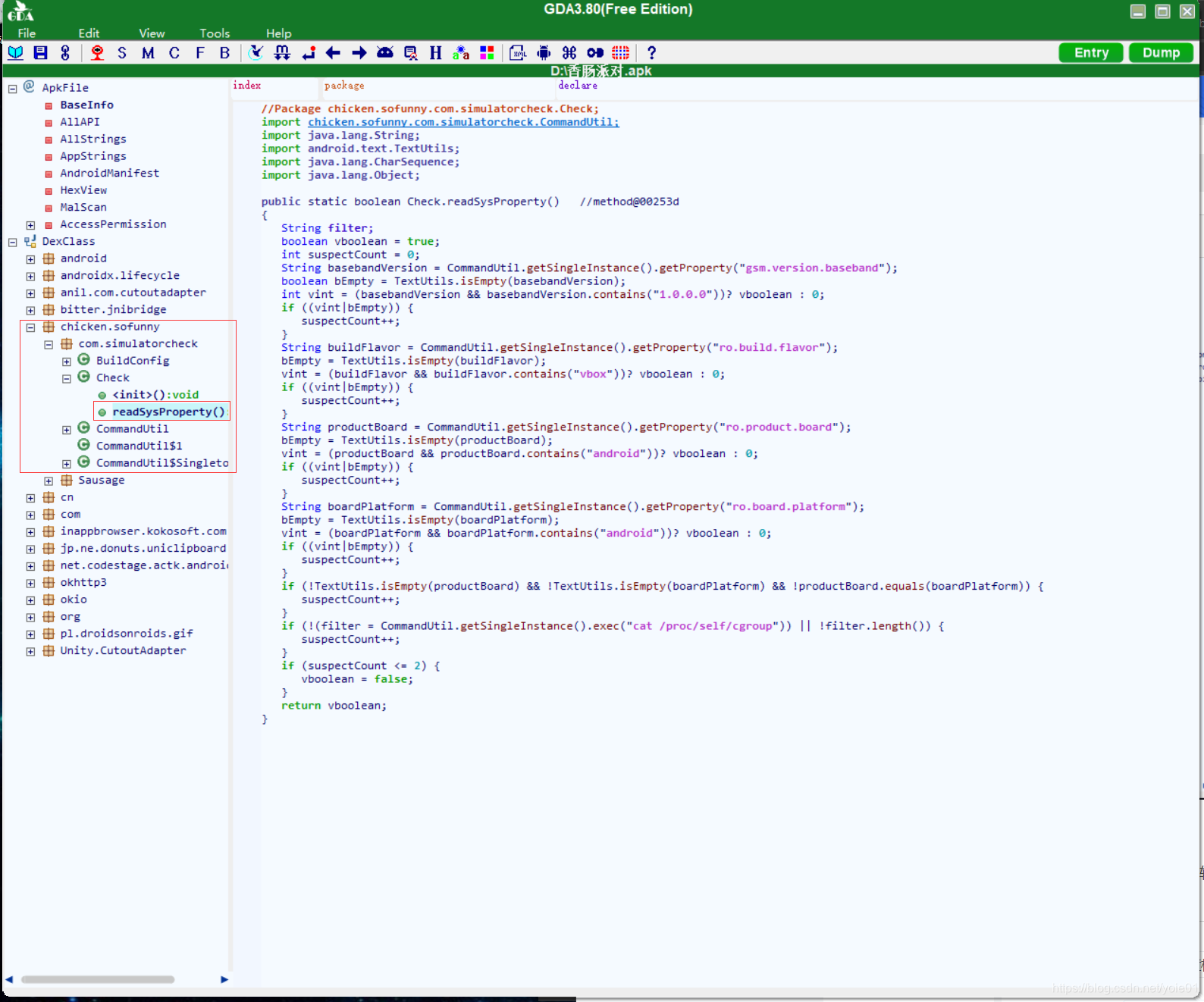Click the tree scrollbar right arrow
The height and width of the screenshot is (1002, 1204).
point(224,979)
